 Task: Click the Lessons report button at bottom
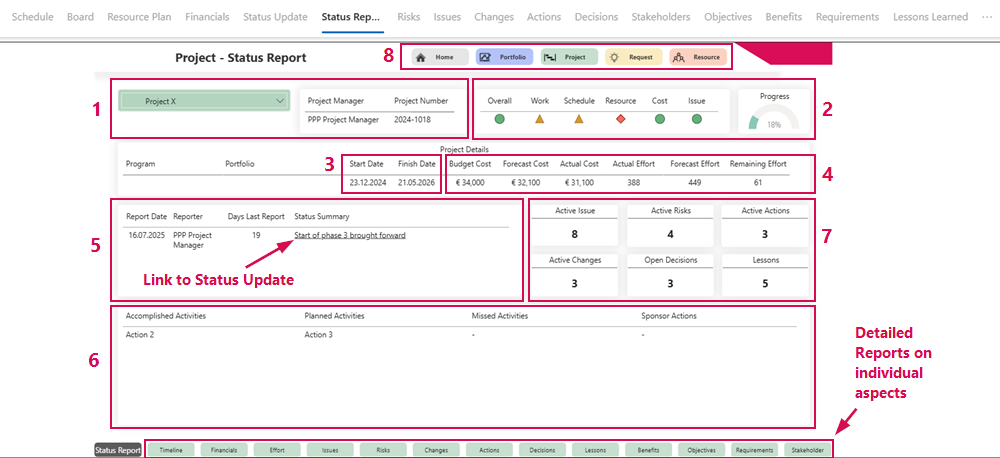coord(595,450)
